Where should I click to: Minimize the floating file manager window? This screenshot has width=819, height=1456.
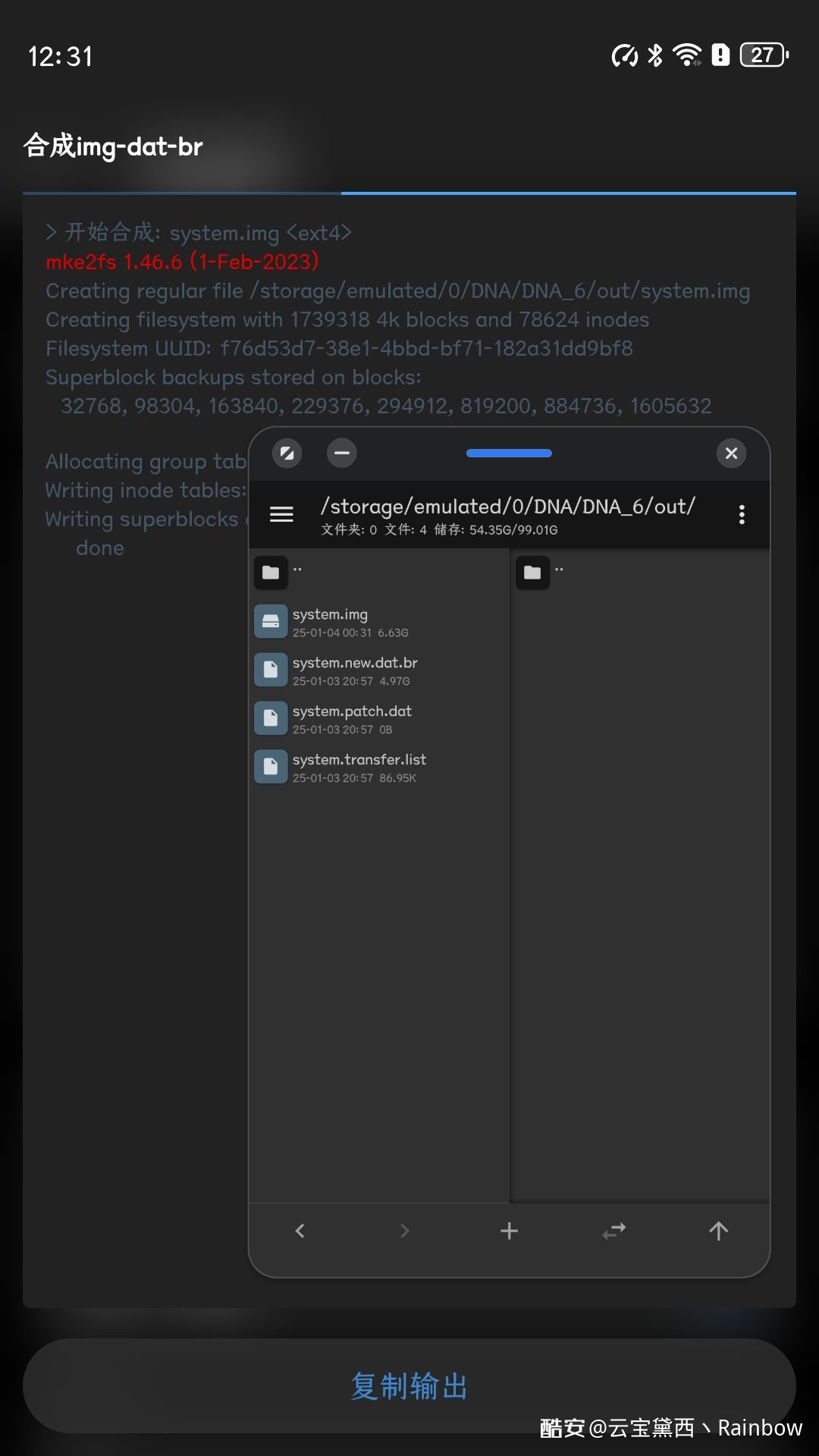[x=342, y=453]
